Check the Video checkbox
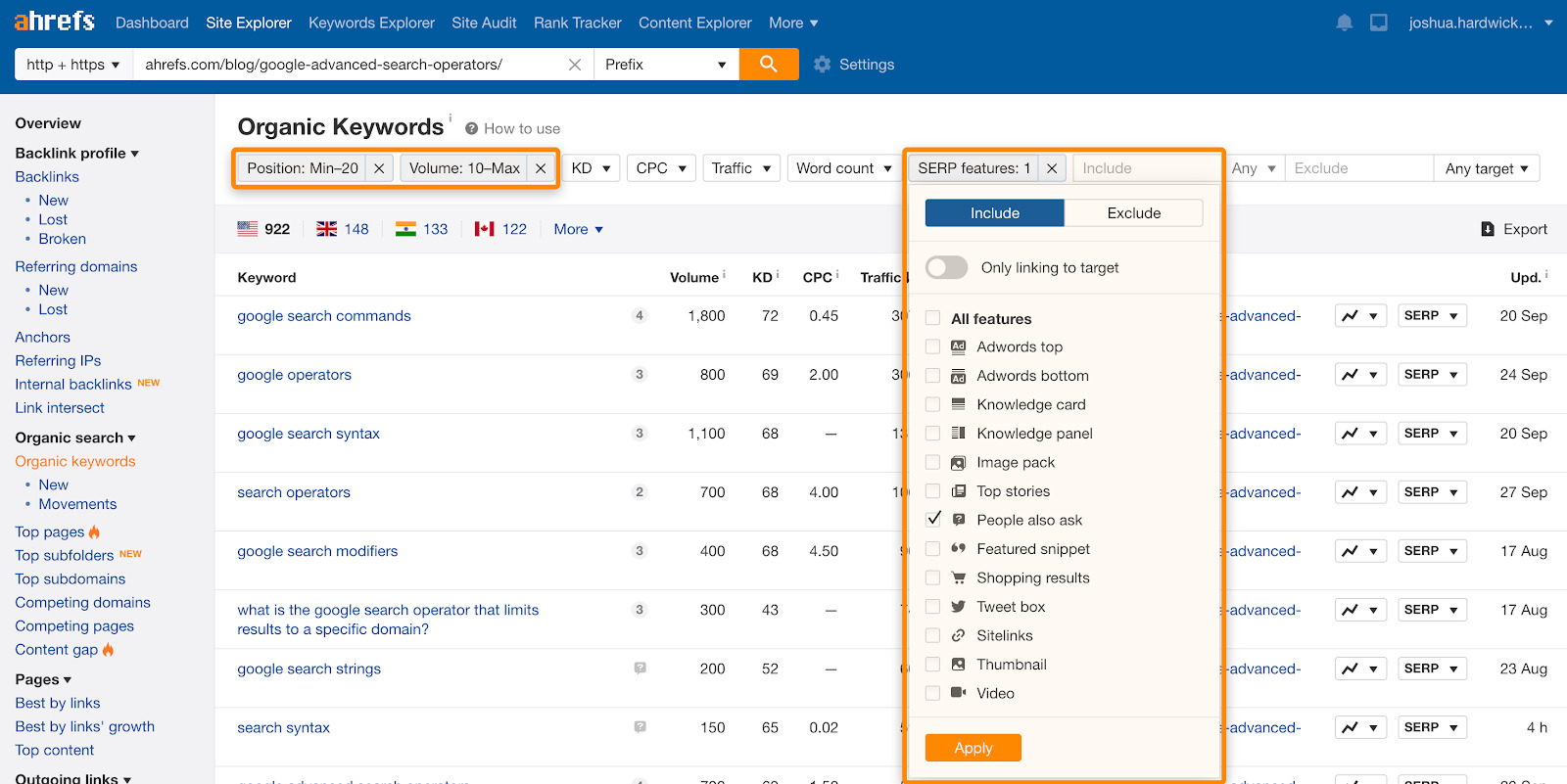This screenshot has height=784, width=1567. point(933,693)
